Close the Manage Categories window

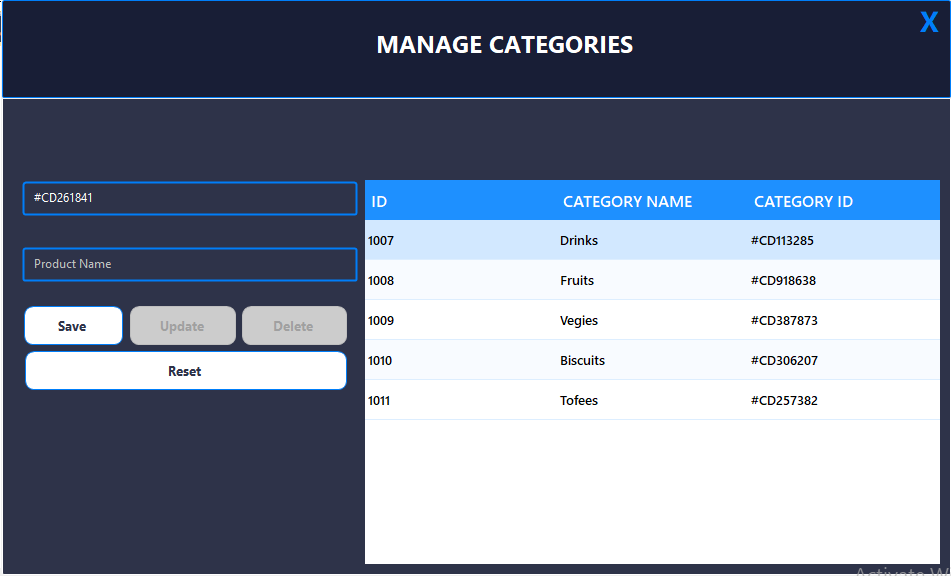(x=928, y=22)
